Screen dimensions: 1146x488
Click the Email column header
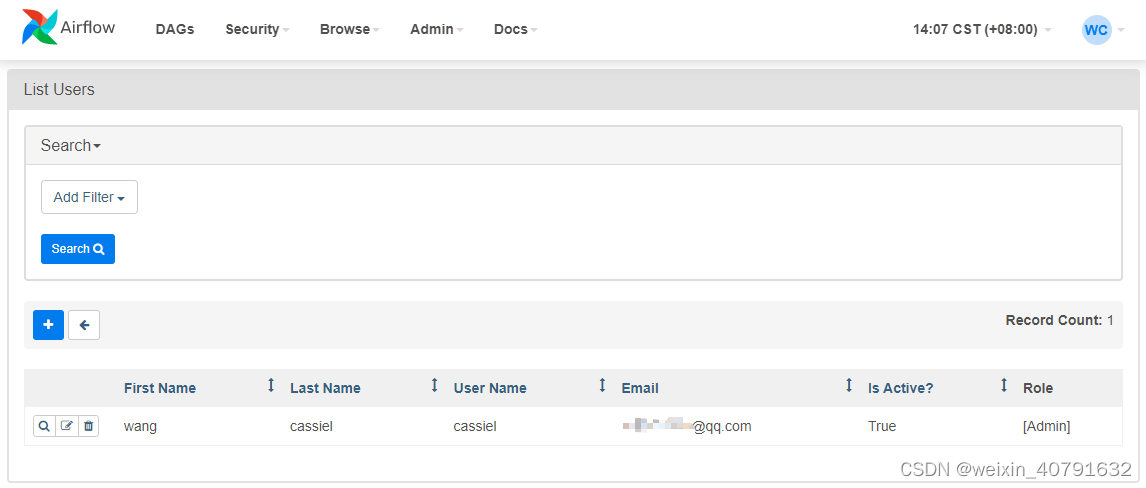pyautogui.click(x=640, y=388)
